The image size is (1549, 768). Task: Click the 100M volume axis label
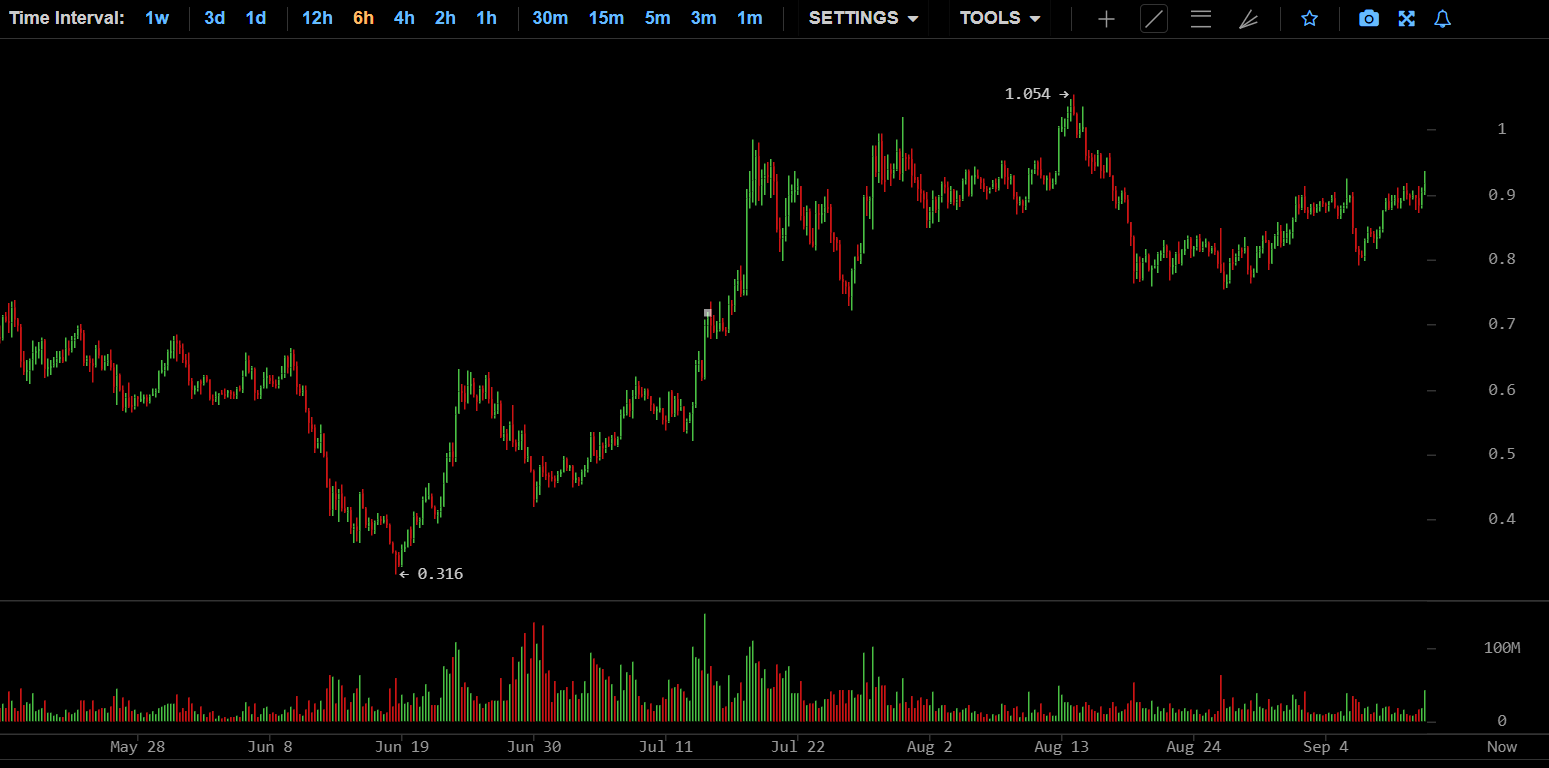click(1502, 648)
